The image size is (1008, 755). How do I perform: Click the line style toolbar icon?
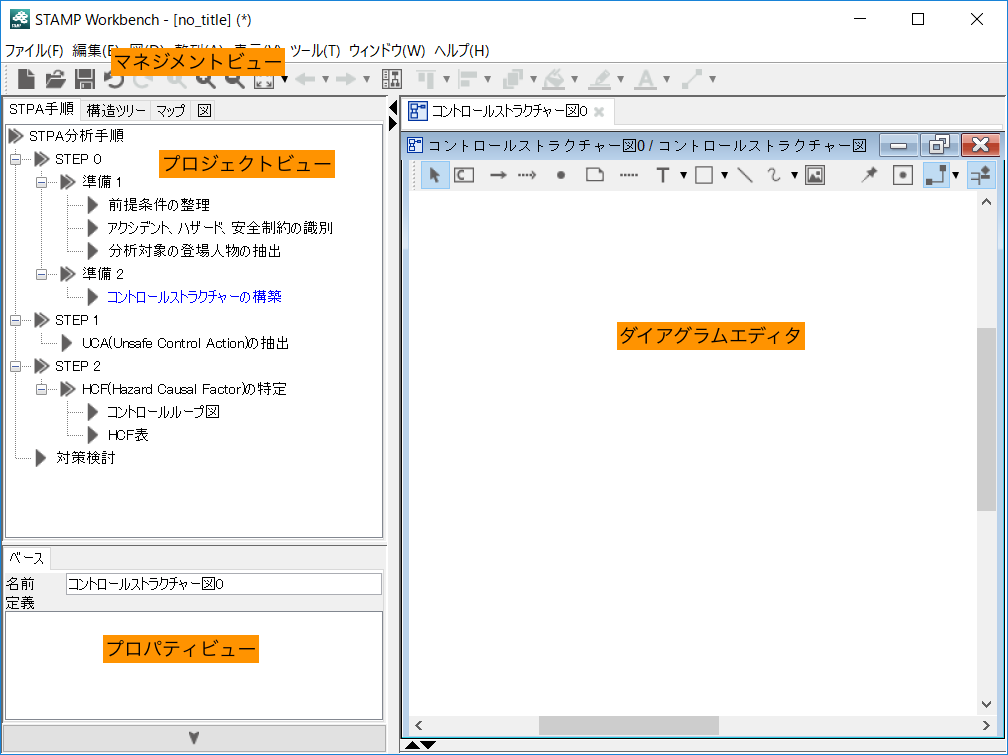pos(692,79)
